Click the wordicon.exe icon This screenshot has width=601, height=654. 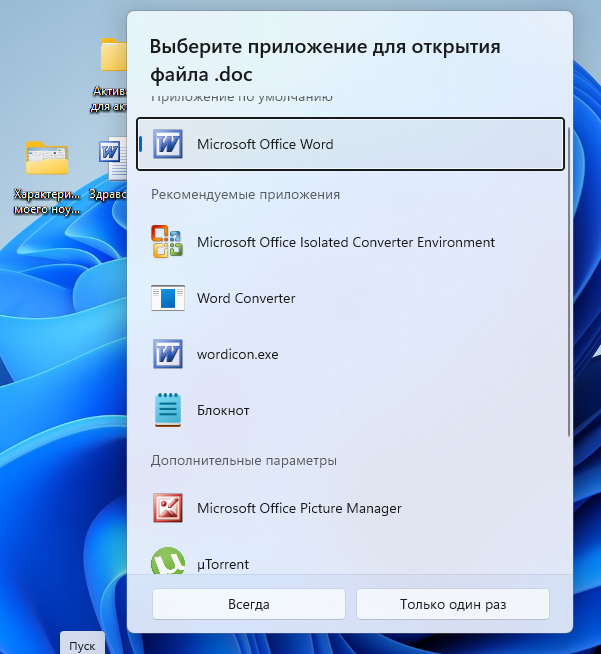point(168,354)
